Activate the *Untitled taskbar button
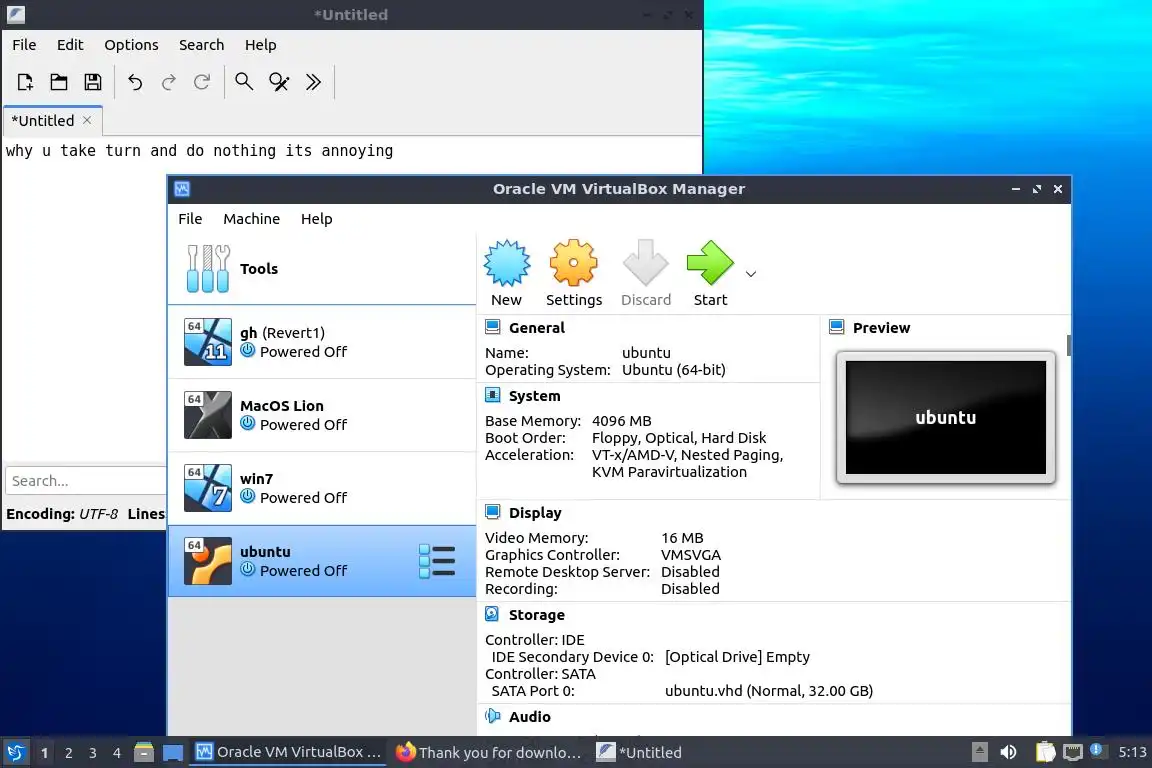Viewport: 1152px width, 768px height. (x=639, y=752)
